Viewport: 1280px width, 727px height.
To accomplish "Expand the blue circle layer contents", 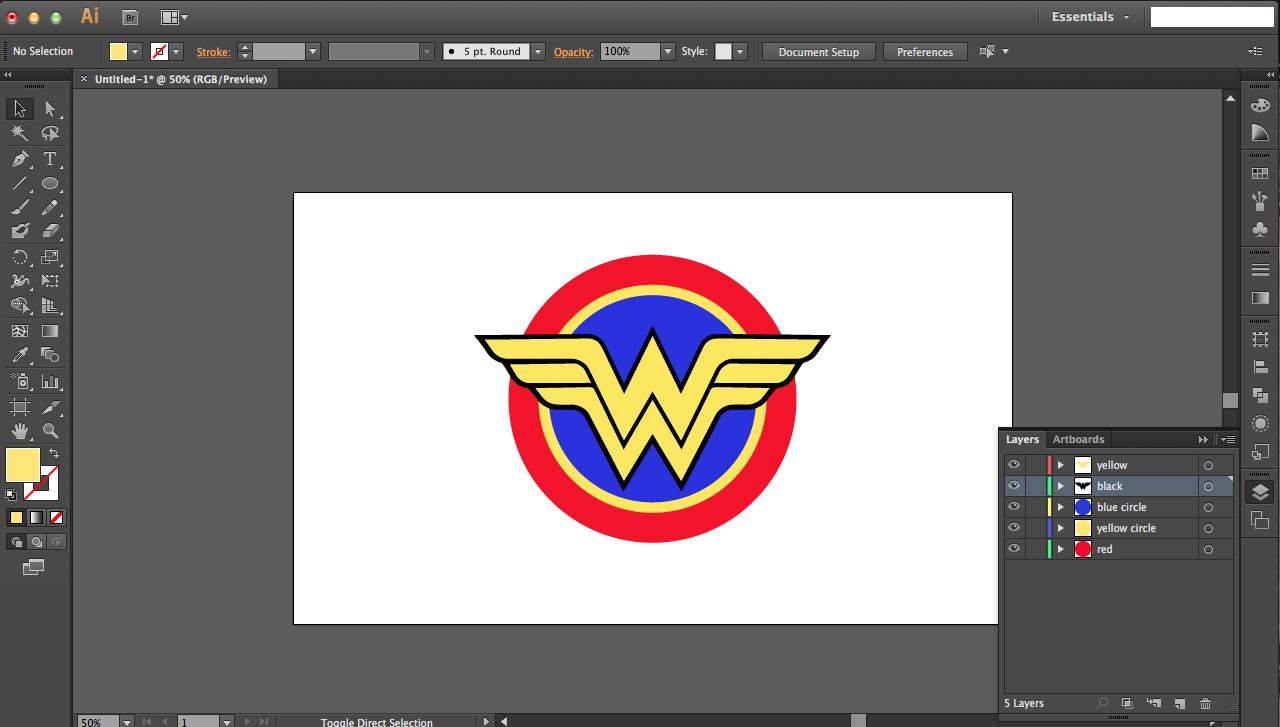I will click(1061, 507).
